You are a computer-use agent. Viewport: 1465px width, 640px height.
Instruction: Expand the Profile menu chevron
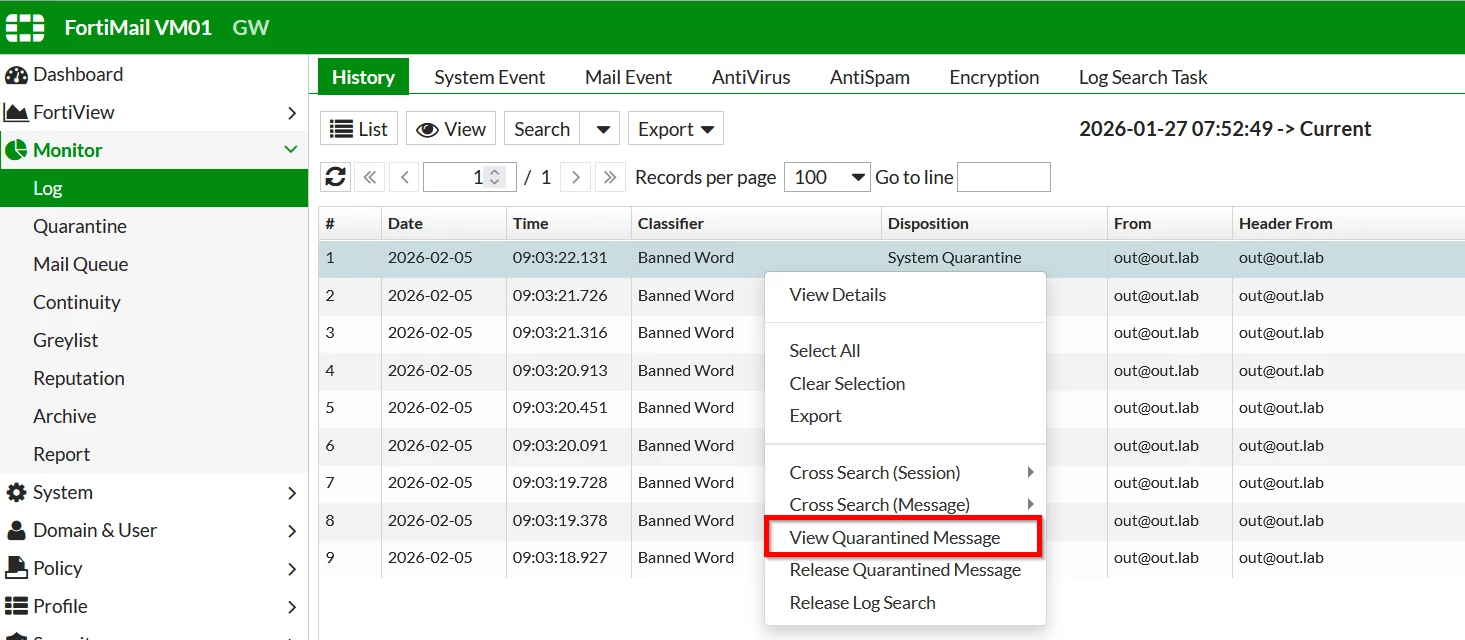click(x=292, y=607)
